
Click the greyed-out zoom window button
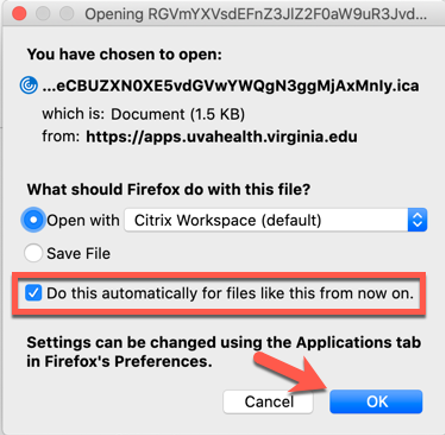pyautogui.click(x=67, y=14)
